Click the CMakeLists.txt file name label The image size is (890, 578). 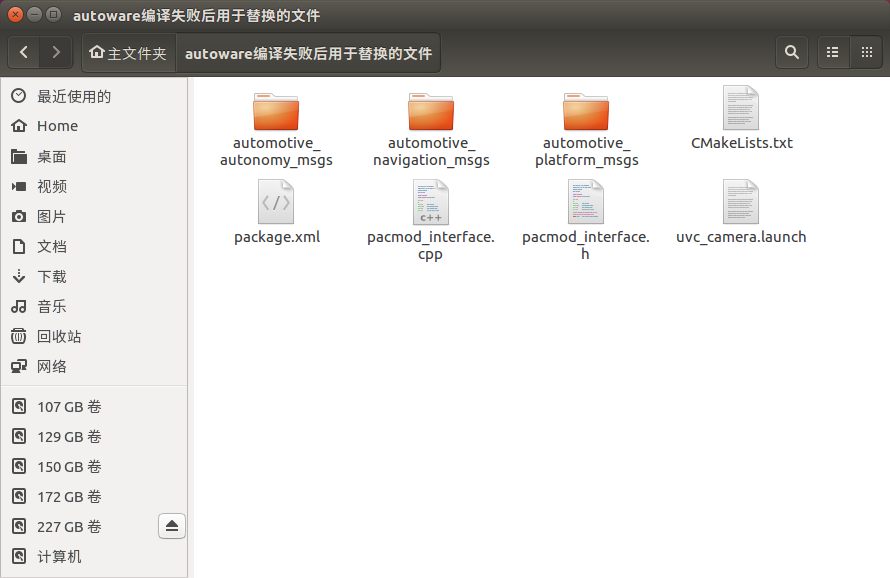click(x=741, y=143)
